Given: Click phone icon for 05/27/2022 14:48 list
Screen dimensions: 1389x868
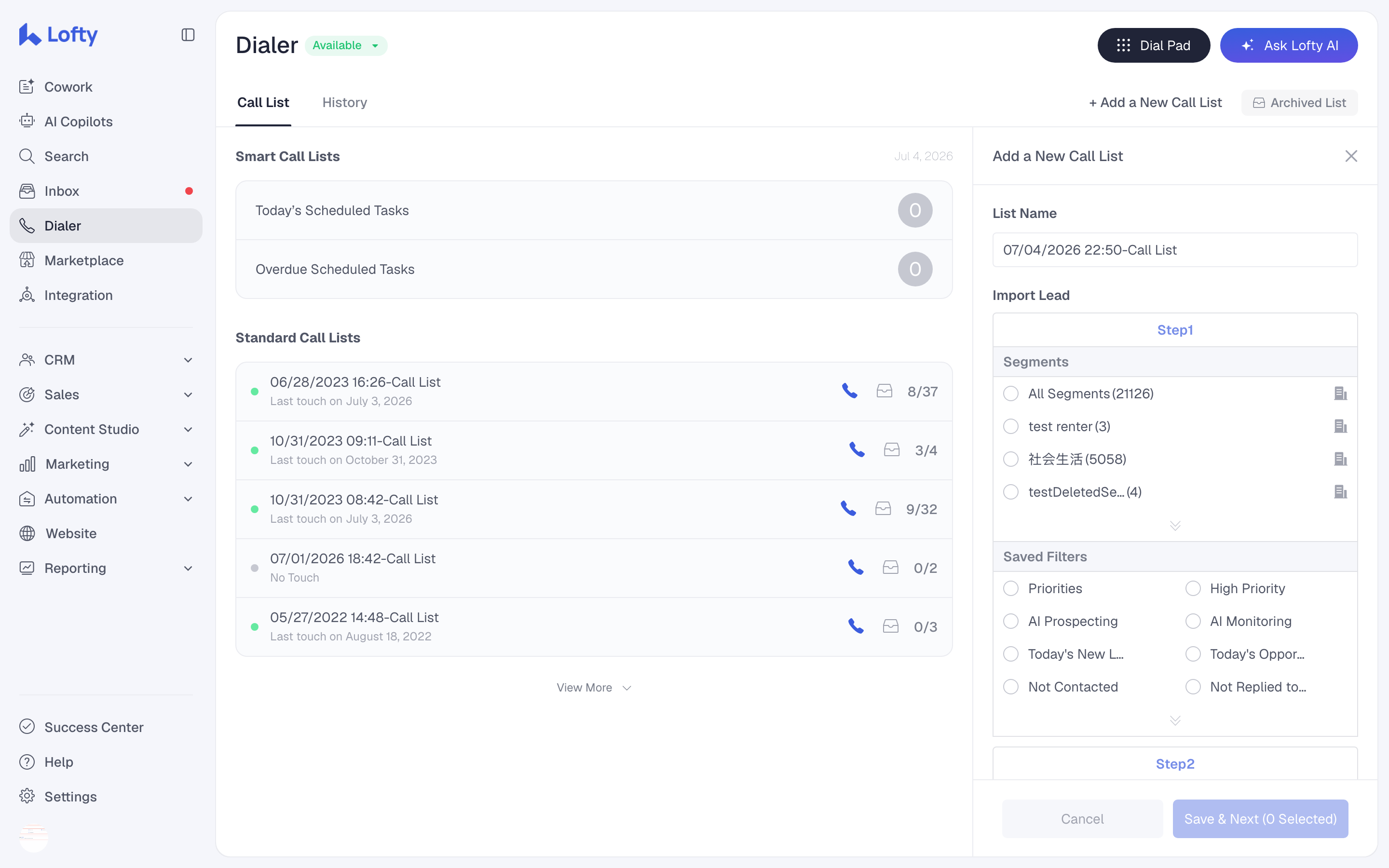Looking at the screenshot, I should pyautogui.click(x=856, y=626).
